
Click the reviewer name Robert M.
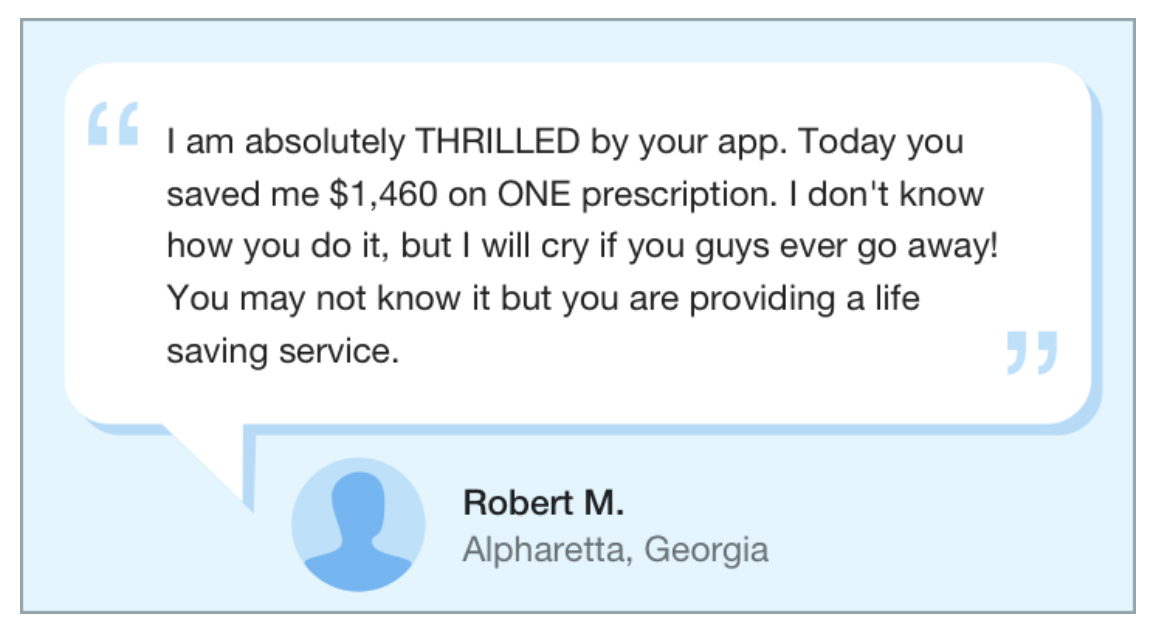coord(543,503)
